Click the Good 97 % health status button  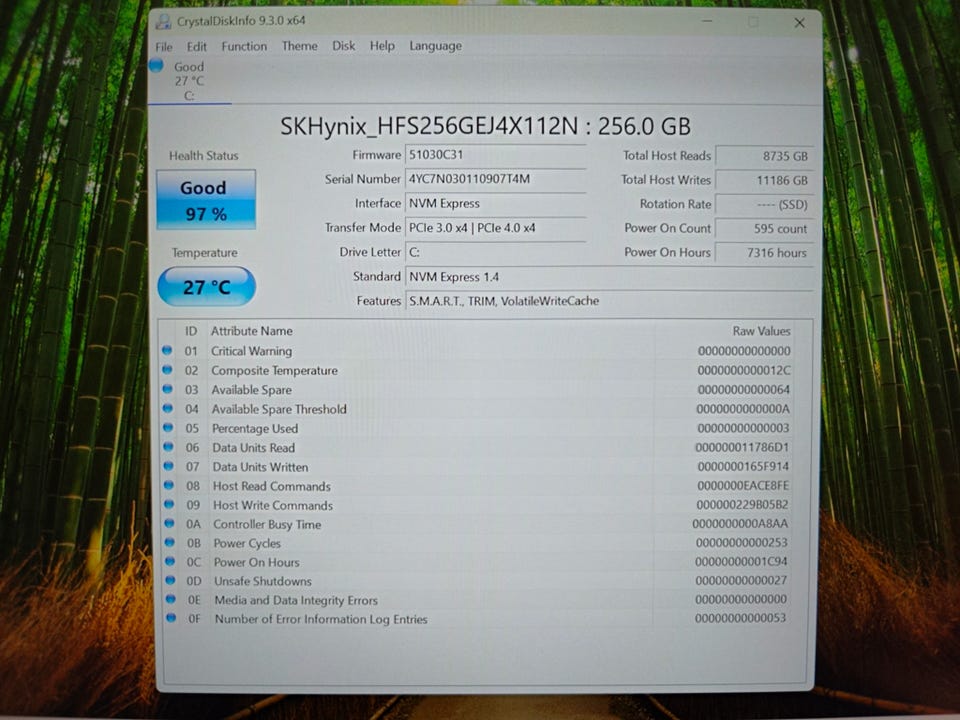[206, 200]
